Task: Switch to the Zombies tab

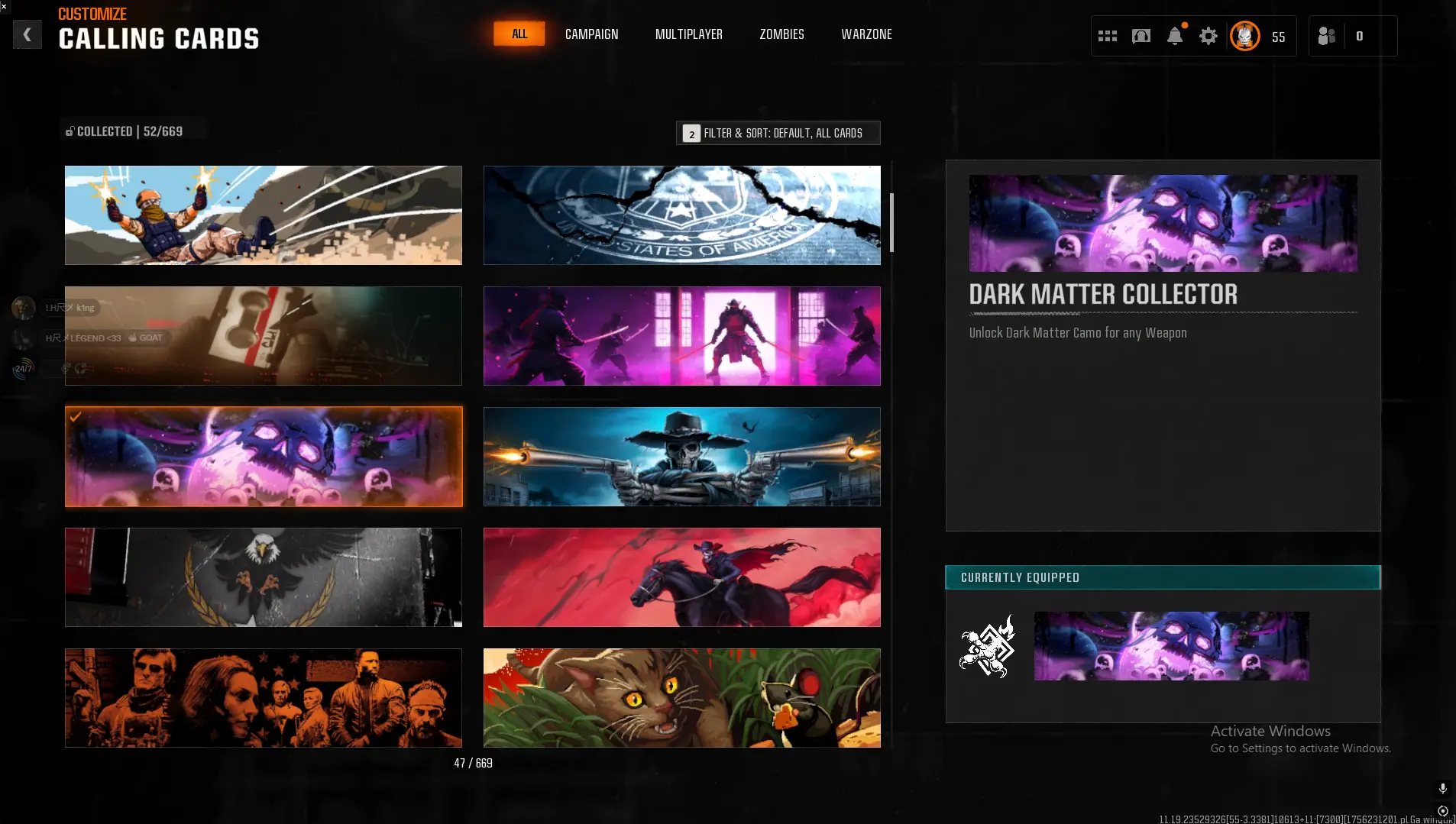Action: (782, 34)
